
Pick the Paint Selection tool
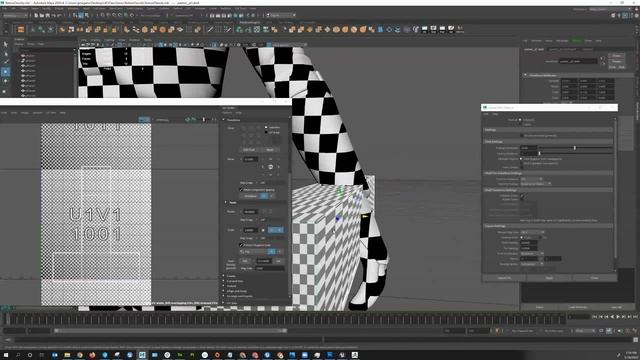[5, 62]
